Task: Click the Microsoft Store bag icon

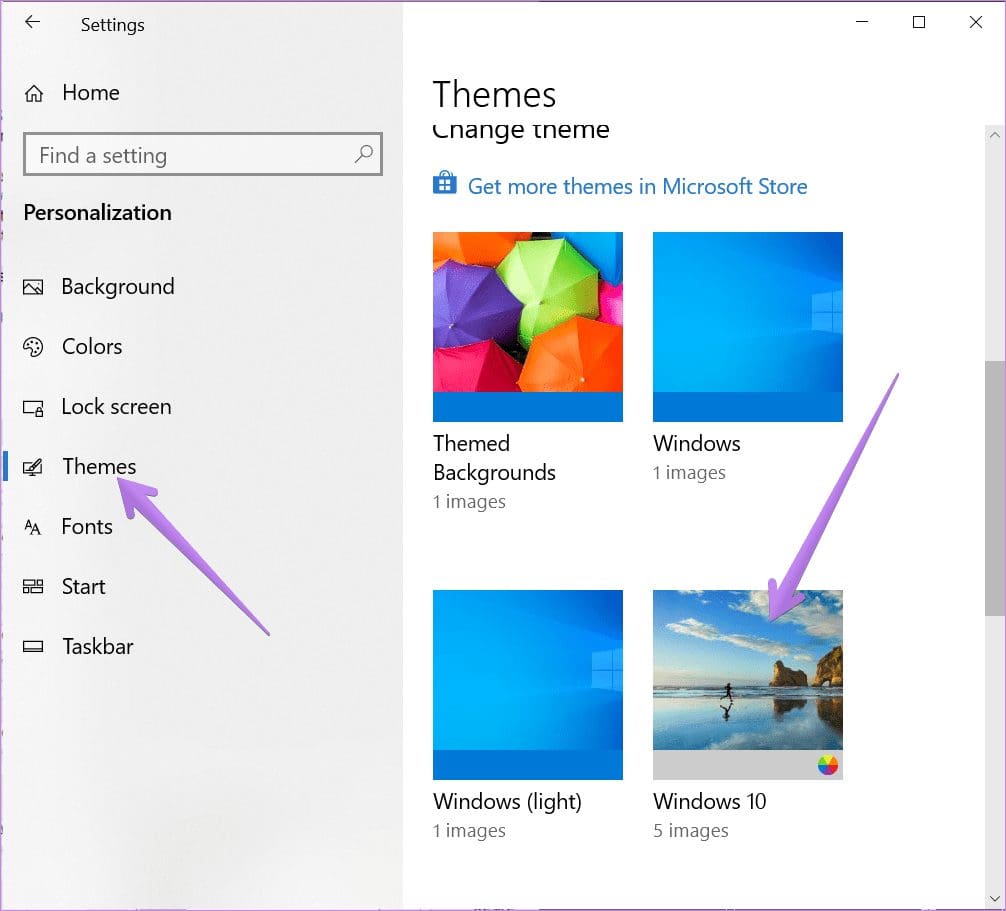Action: [445, 183]
